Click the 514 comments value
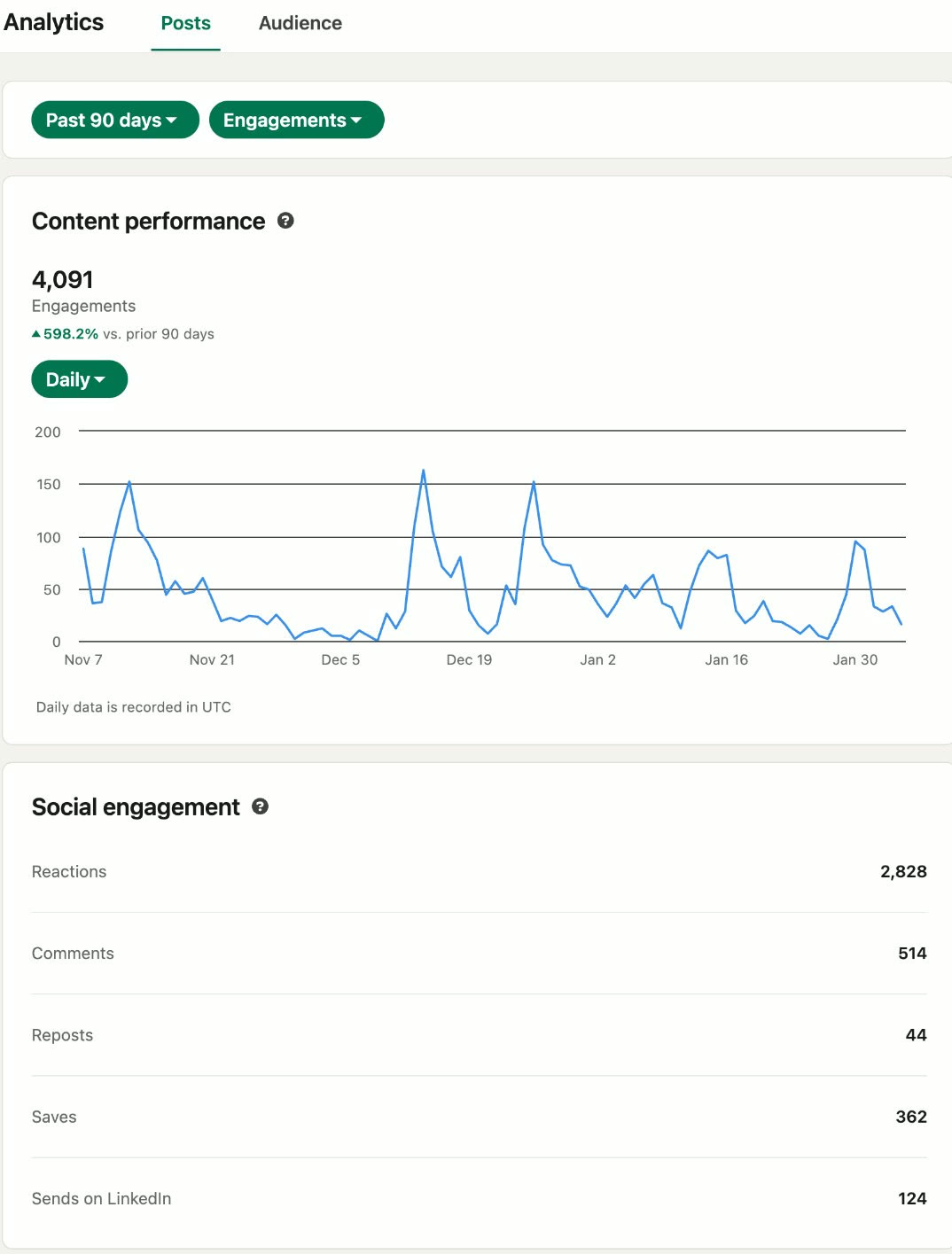This screenshot has width=952, height=1254. coord(912,954)
